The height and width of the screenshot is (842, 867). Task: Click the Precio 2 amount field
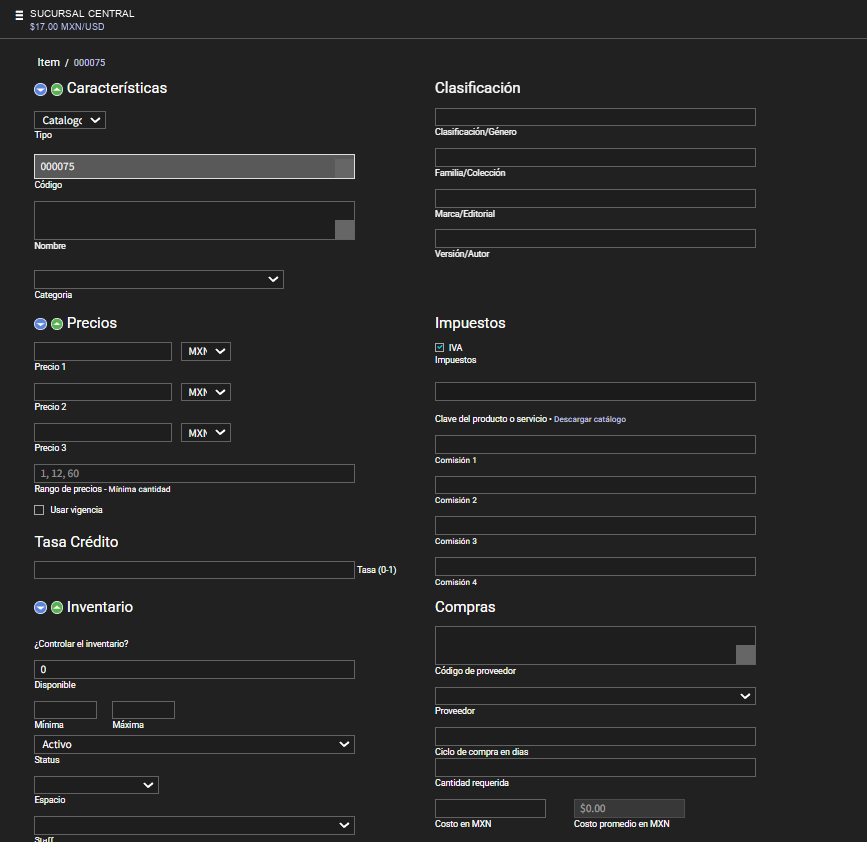tap(103, 392)
